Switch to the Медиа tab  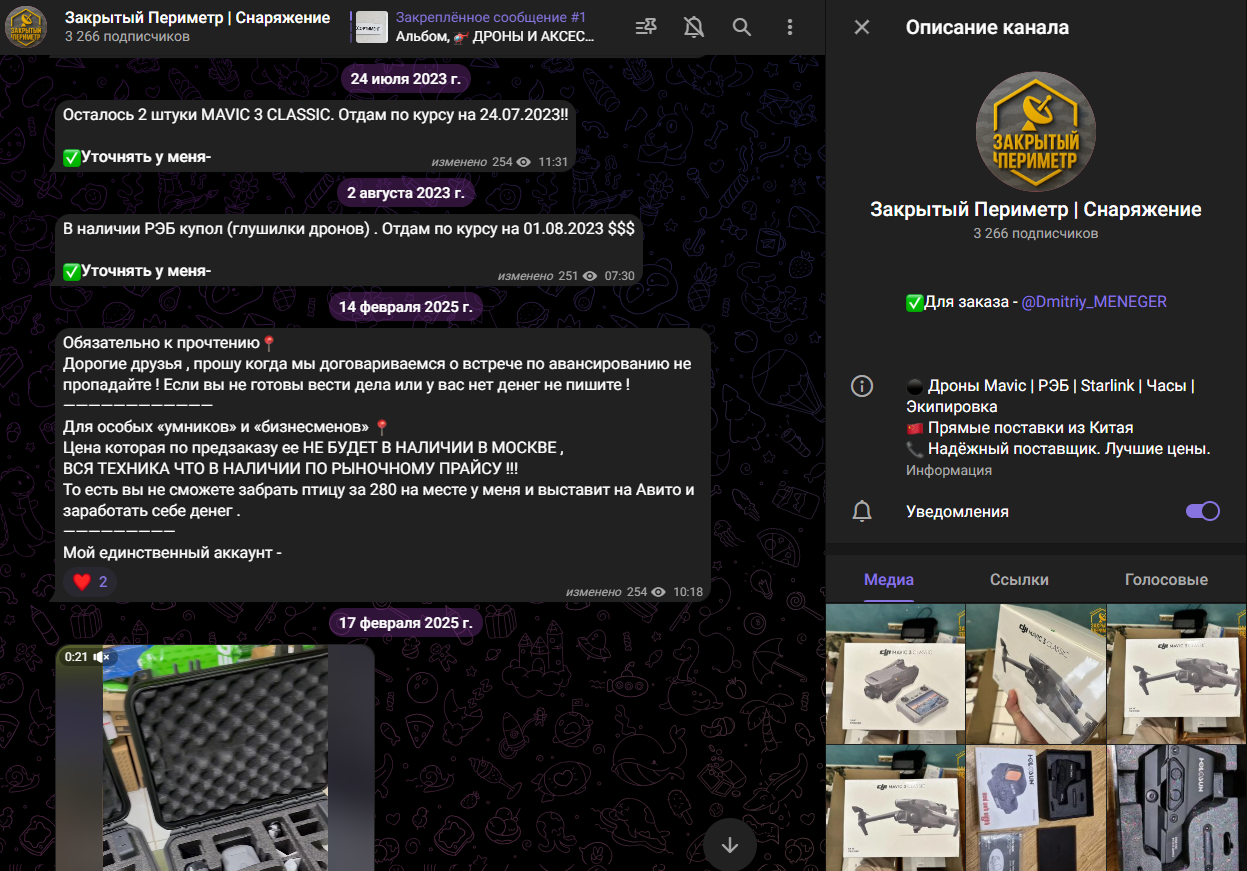pos(889,580)
